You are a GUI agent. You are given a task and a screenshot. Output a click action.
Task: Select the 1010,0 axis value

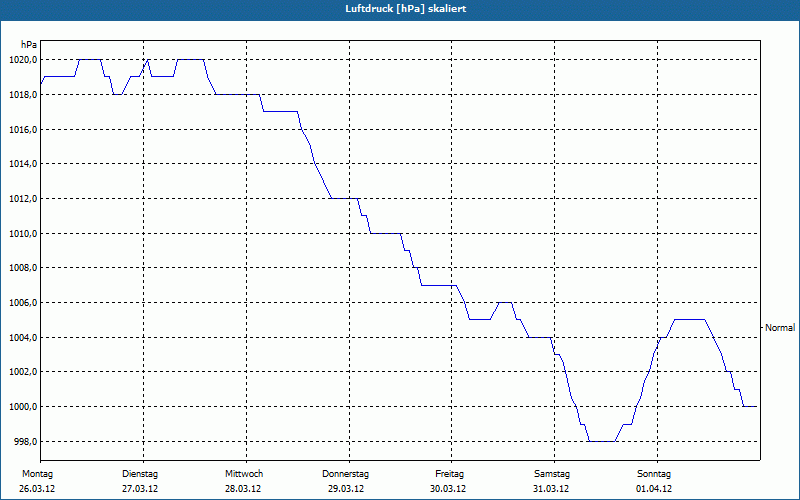(23, 234)
